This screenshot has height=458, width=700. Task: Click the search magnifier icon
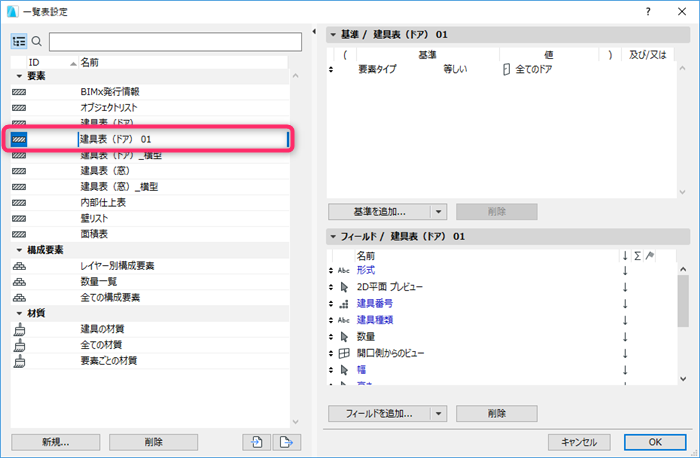37,42
